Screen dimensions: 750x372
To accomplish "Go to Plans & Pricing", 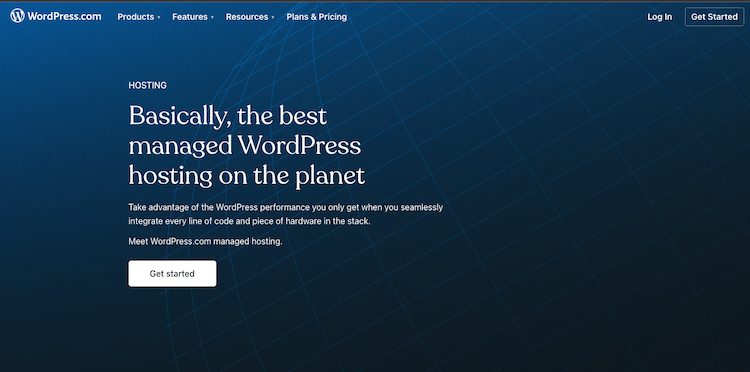I will tap(317, 17).
